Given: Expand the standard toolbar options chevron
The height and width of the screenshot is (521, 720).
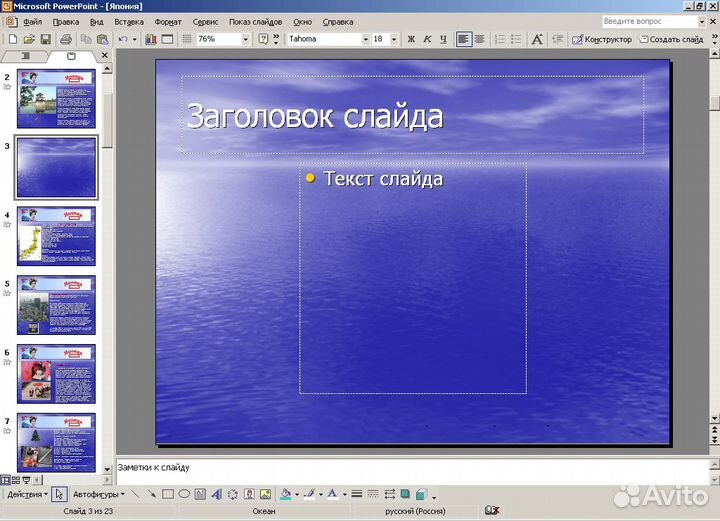Looking at the screenshot, I should click(276, 39).
